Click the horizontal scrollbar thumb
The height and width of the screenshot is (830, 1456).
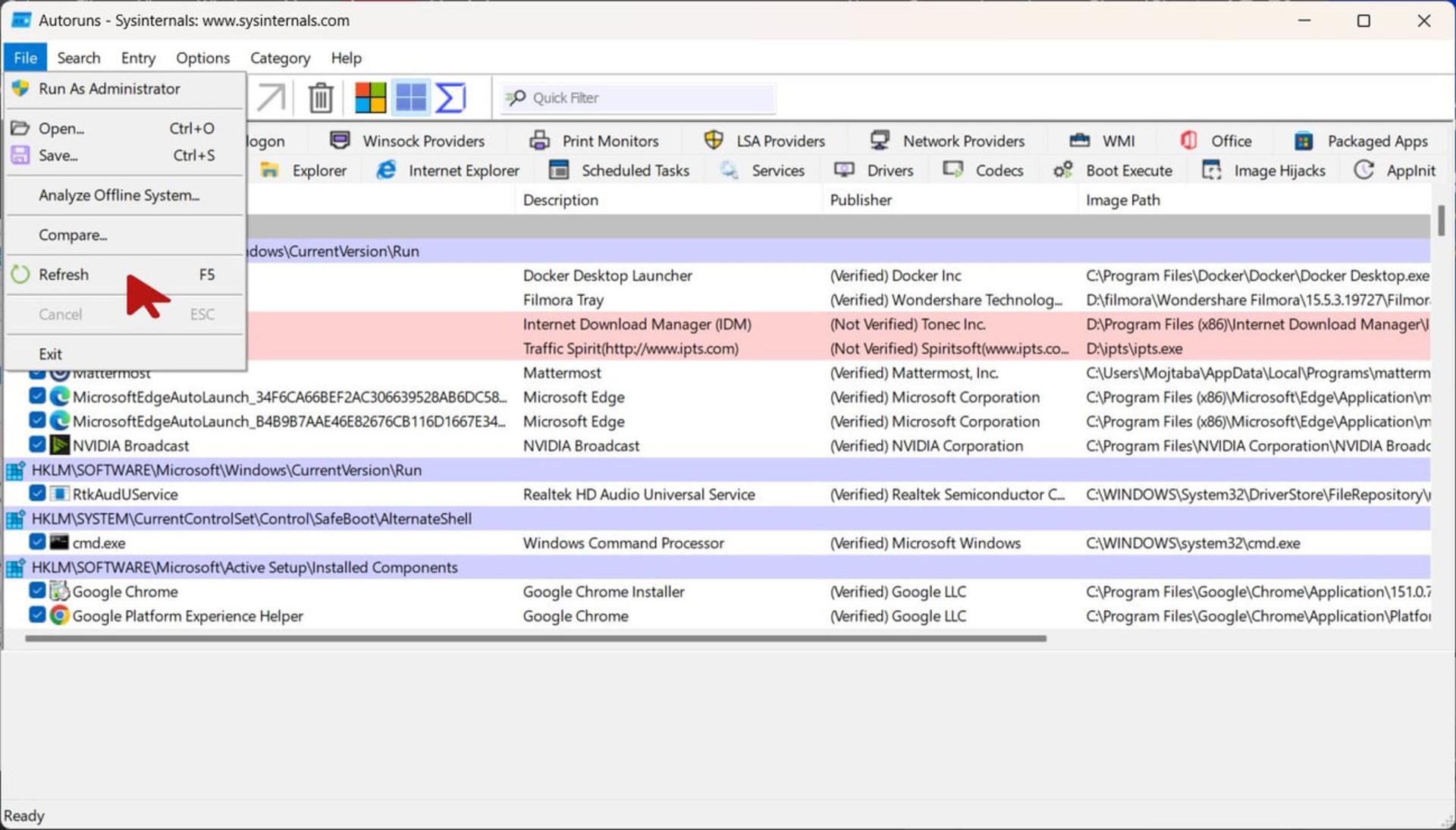coord(535,639)
